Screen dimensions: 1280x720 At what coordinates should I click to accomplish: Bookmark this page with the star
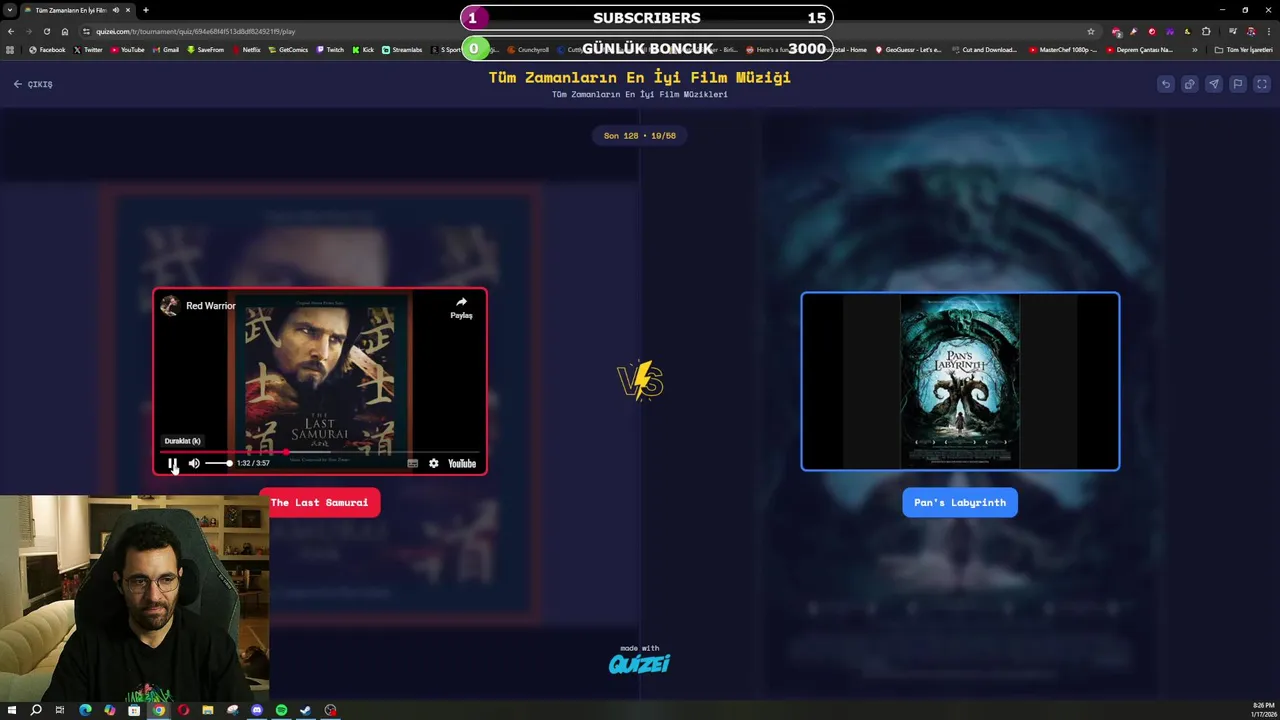click(x=1091, y=31)
